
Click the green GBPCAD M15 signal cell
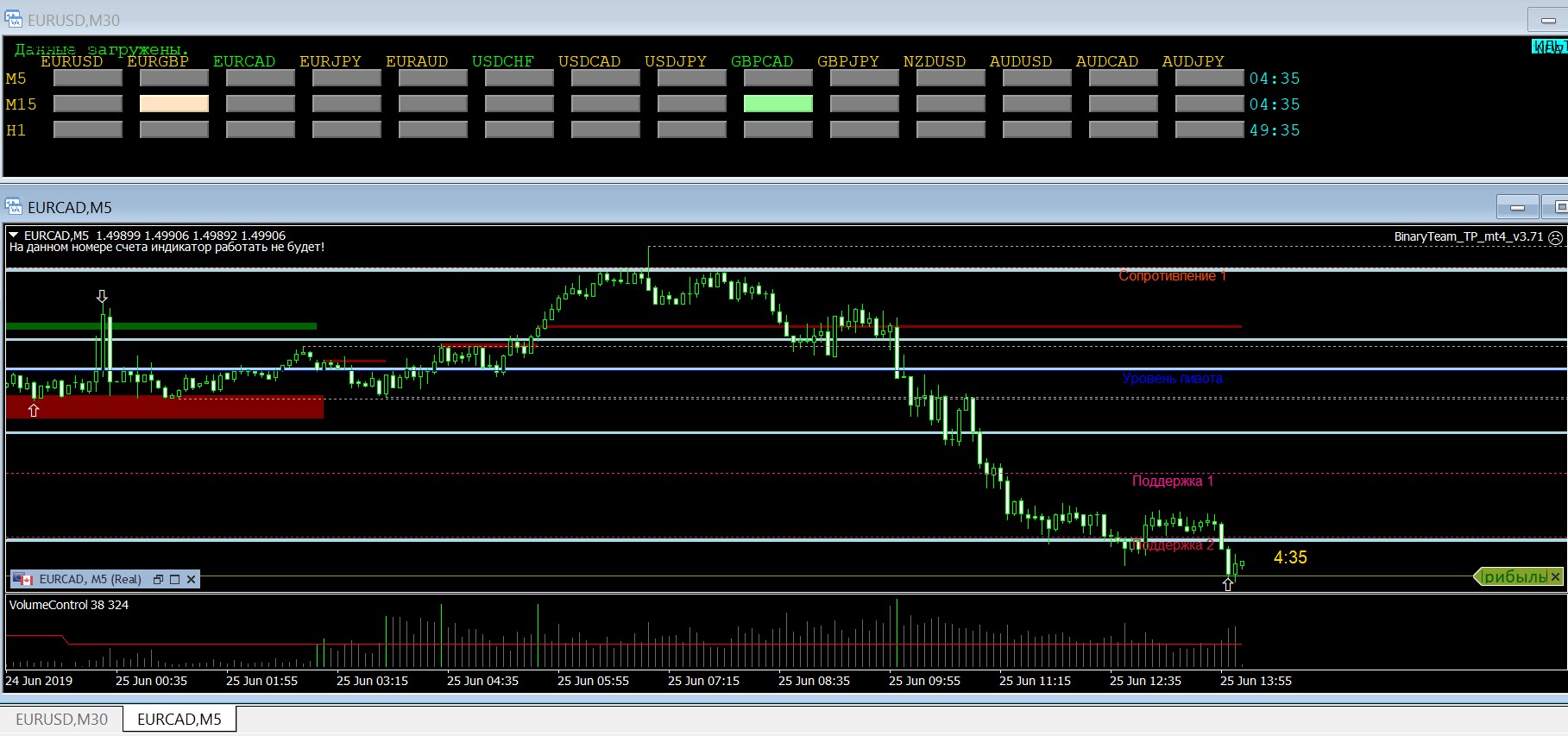coord(778,104)
